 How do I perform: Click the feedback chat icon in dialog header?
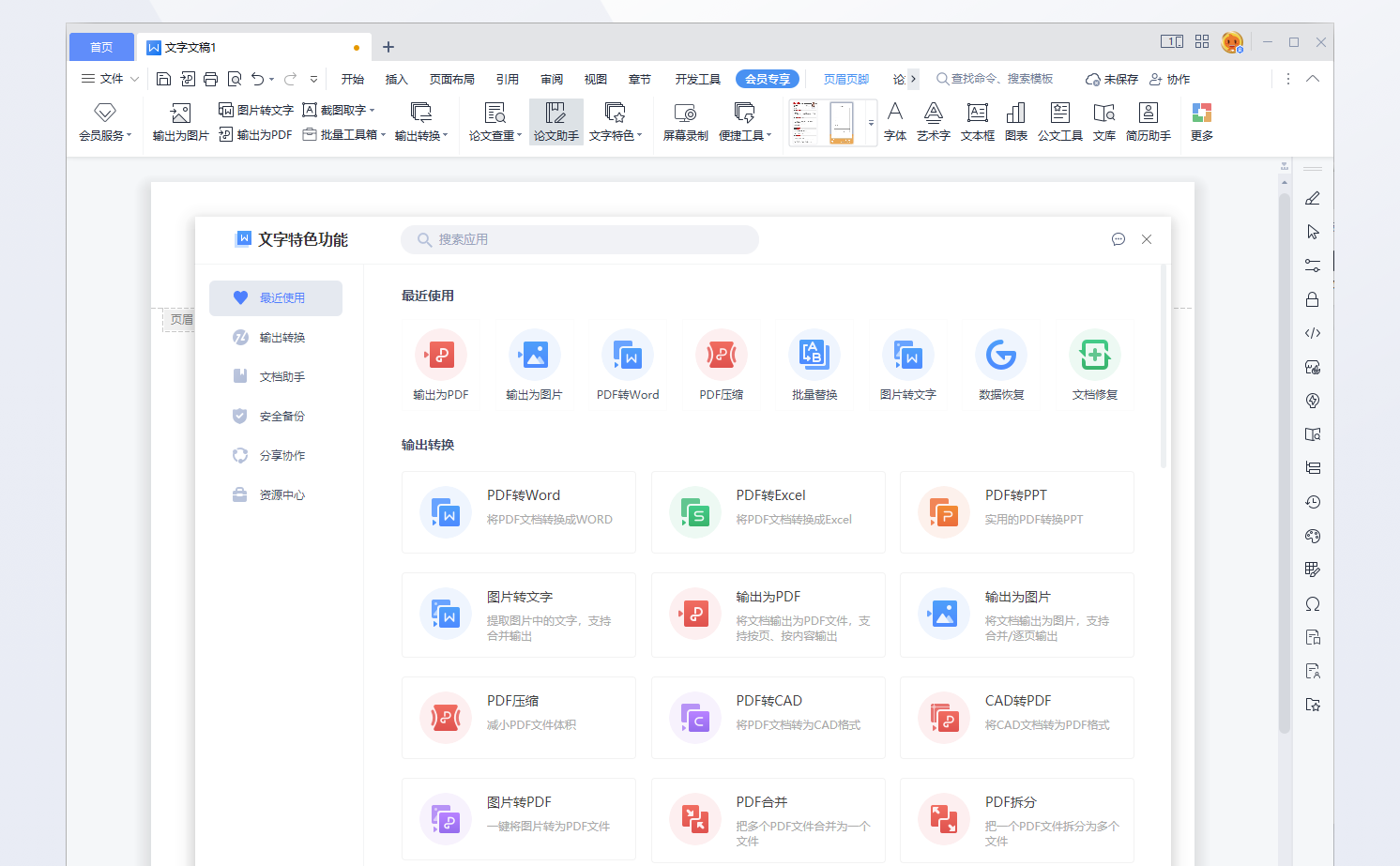(x=1118, y=239)
